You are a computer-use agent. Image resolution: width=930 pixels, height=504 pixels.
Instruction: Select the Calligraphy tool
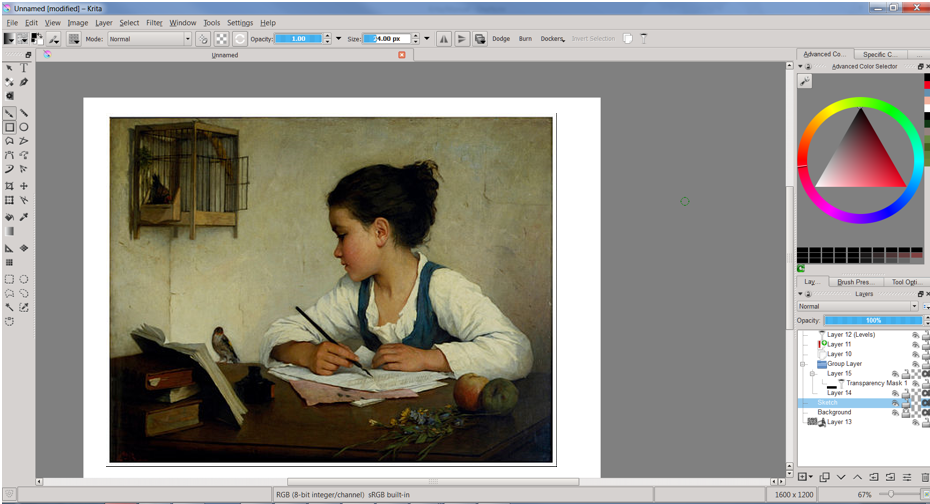tap(24, 82)
